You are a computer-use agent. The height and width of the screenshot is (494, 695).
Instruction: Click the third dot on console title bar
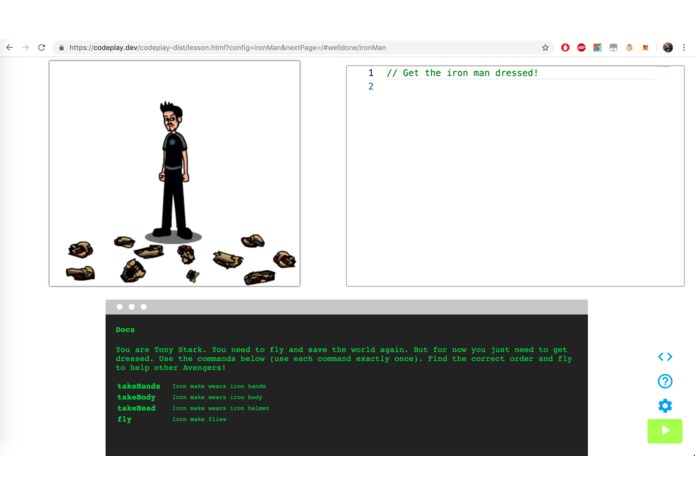144,307
